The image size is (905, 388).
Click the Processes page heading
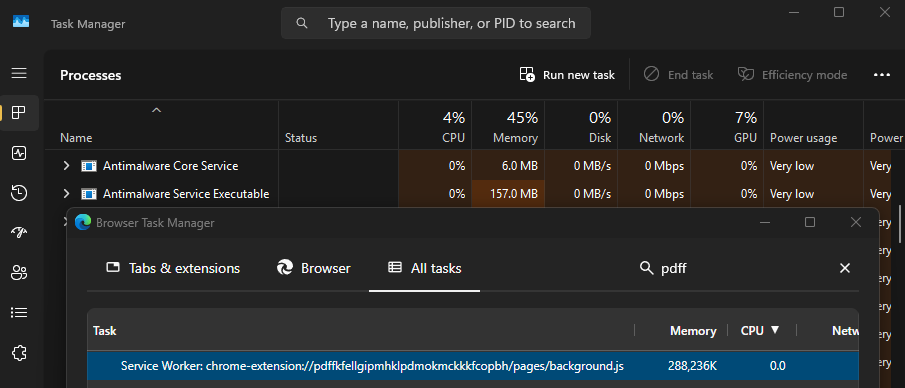click(91, 76)
